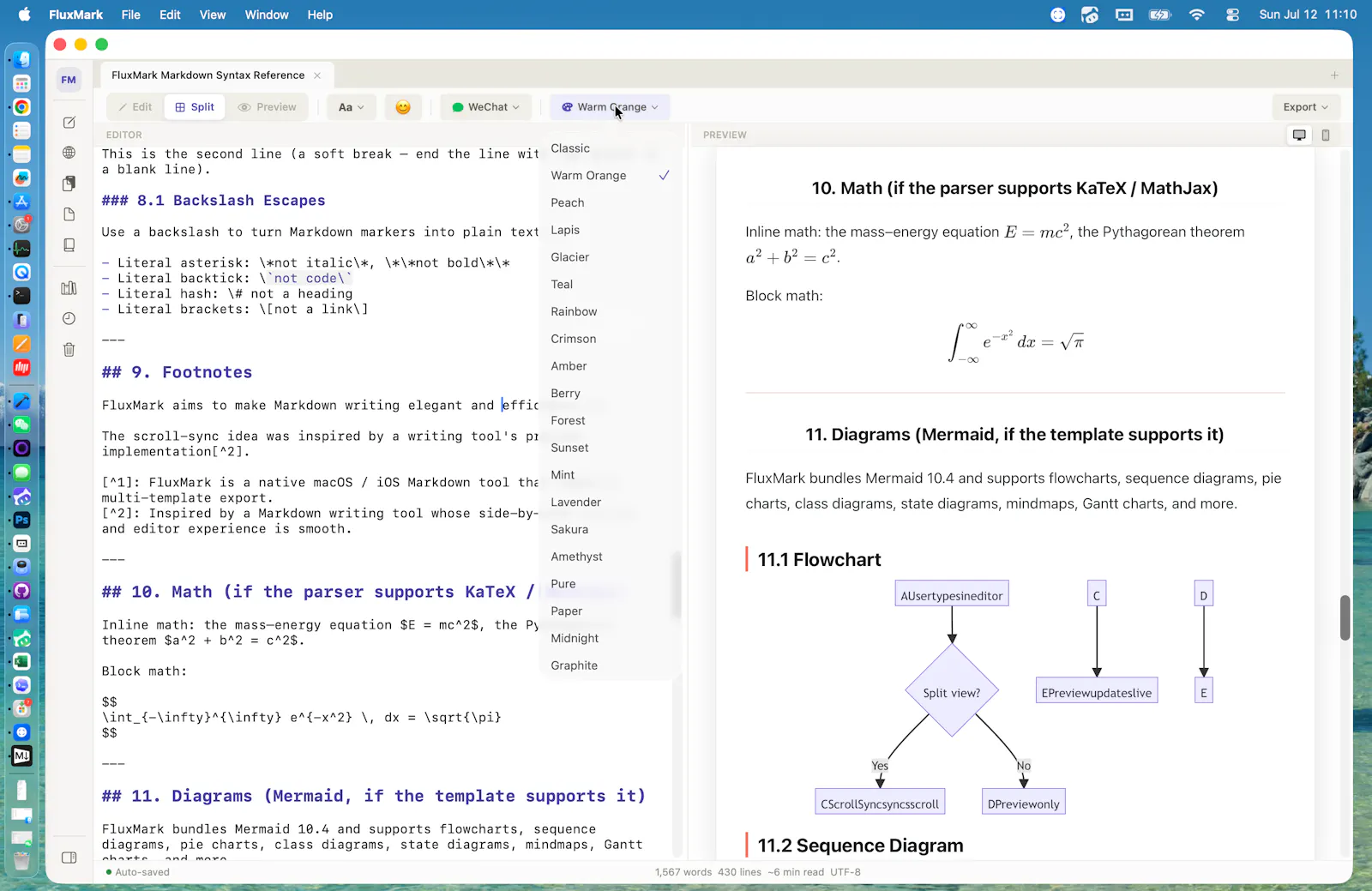This screenshot has width=1372, height=891.
Task: Open Photoshop from the Dock
Action: click(x=22, y=521)
